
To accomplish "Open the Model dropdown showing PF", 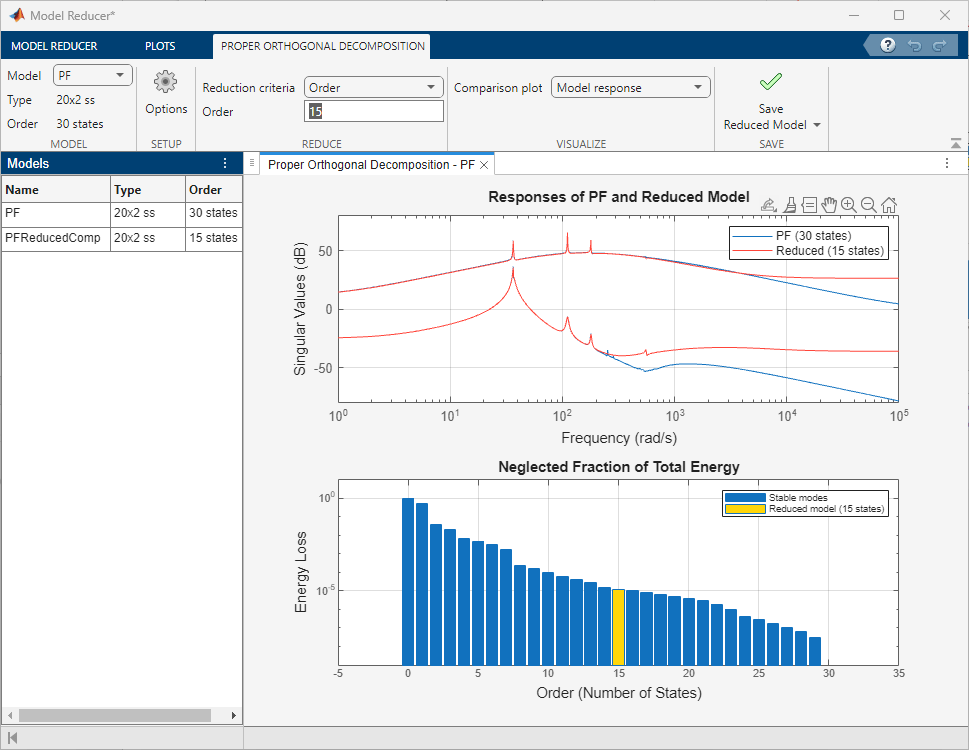I will (92, 75).
